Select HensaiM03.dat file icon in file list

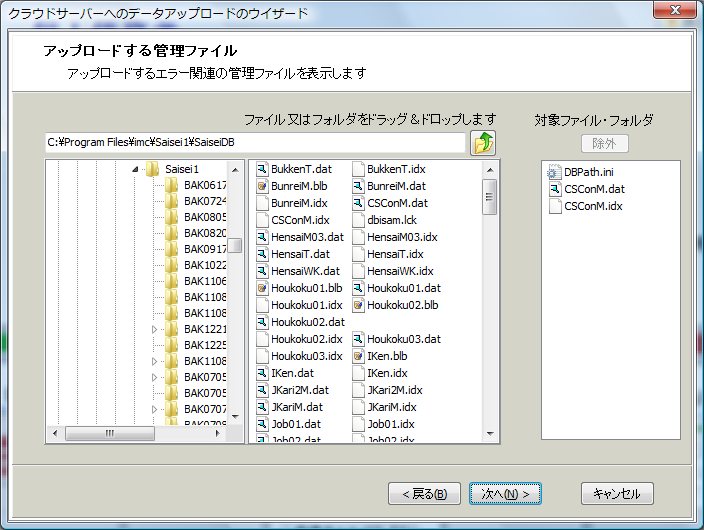click(x=262, y=238)
